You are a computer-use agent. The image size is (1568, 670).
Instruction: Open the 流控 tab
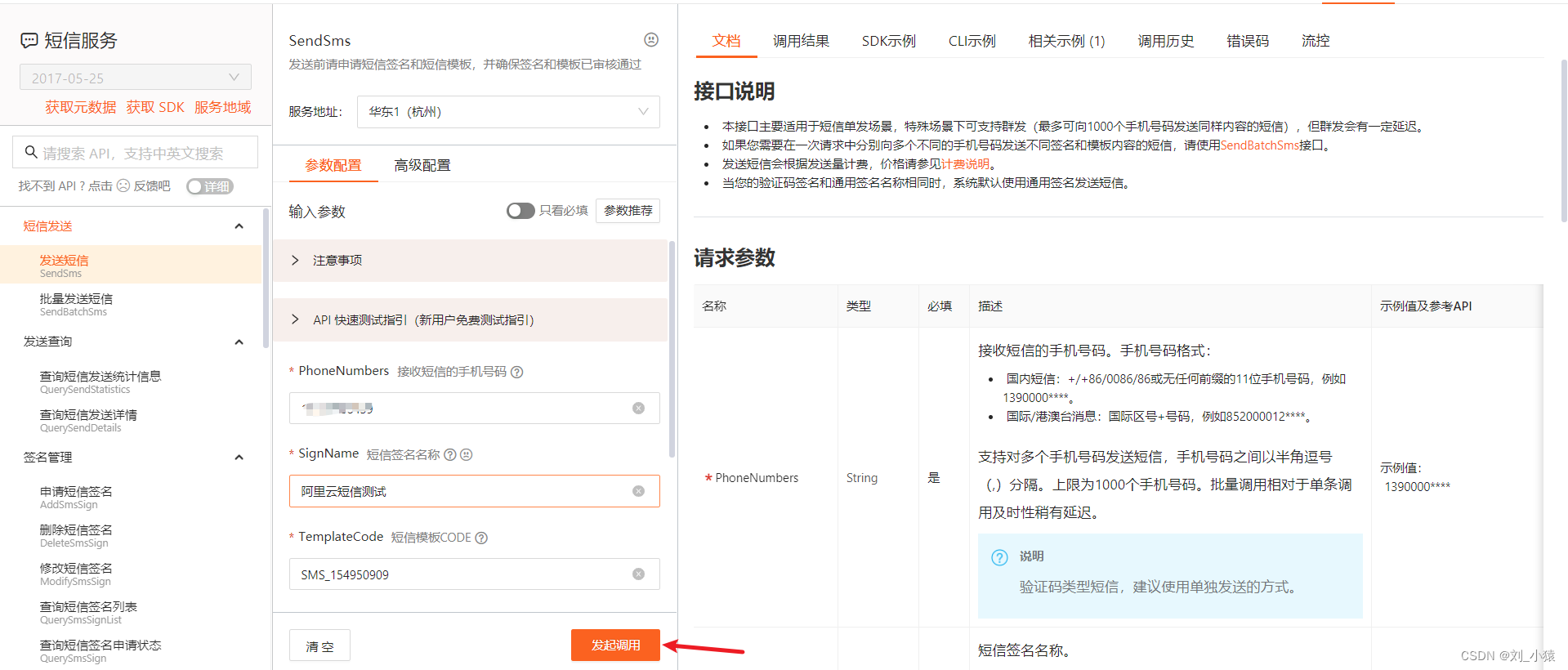1316,41
